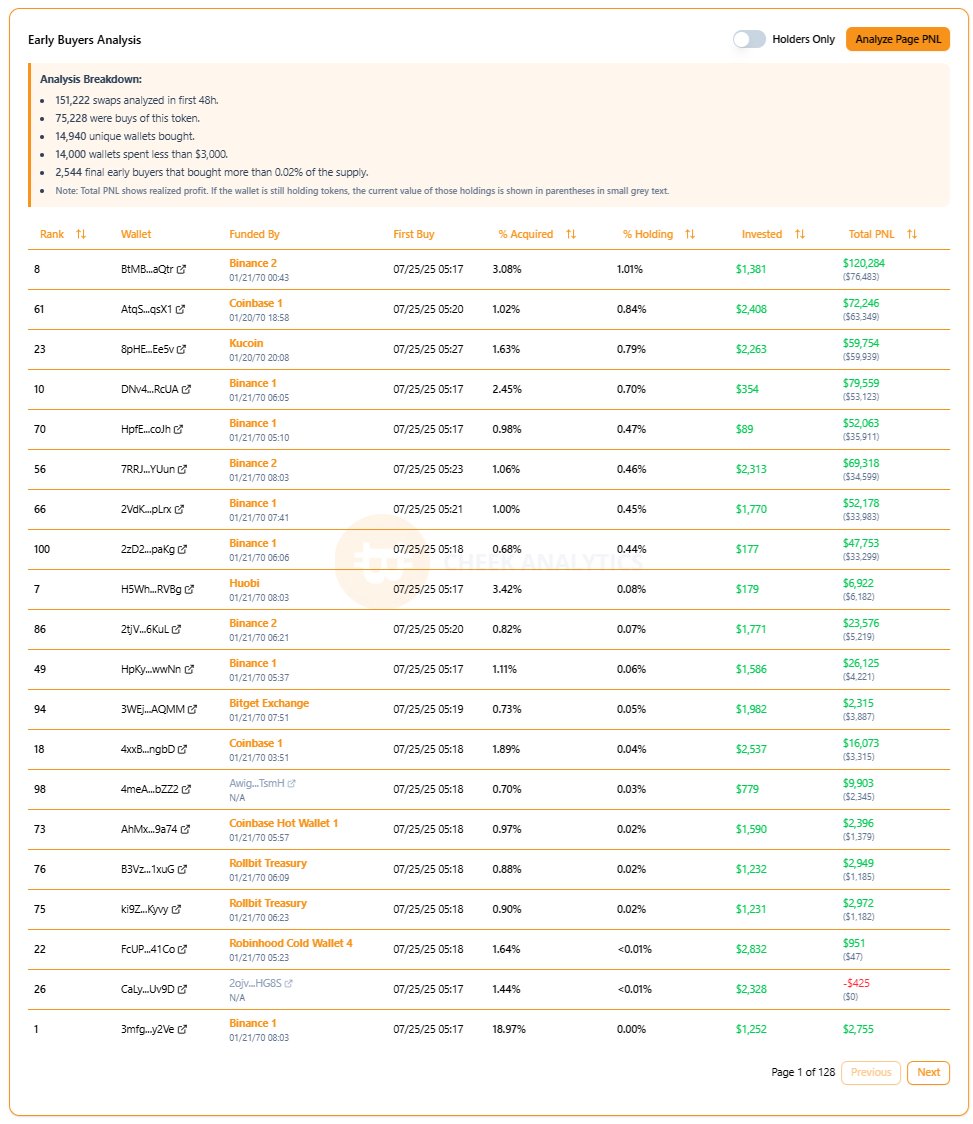The image size is (973, 1124).
Task: Click the First Buy column header
Action: click(x=414, y=234)
